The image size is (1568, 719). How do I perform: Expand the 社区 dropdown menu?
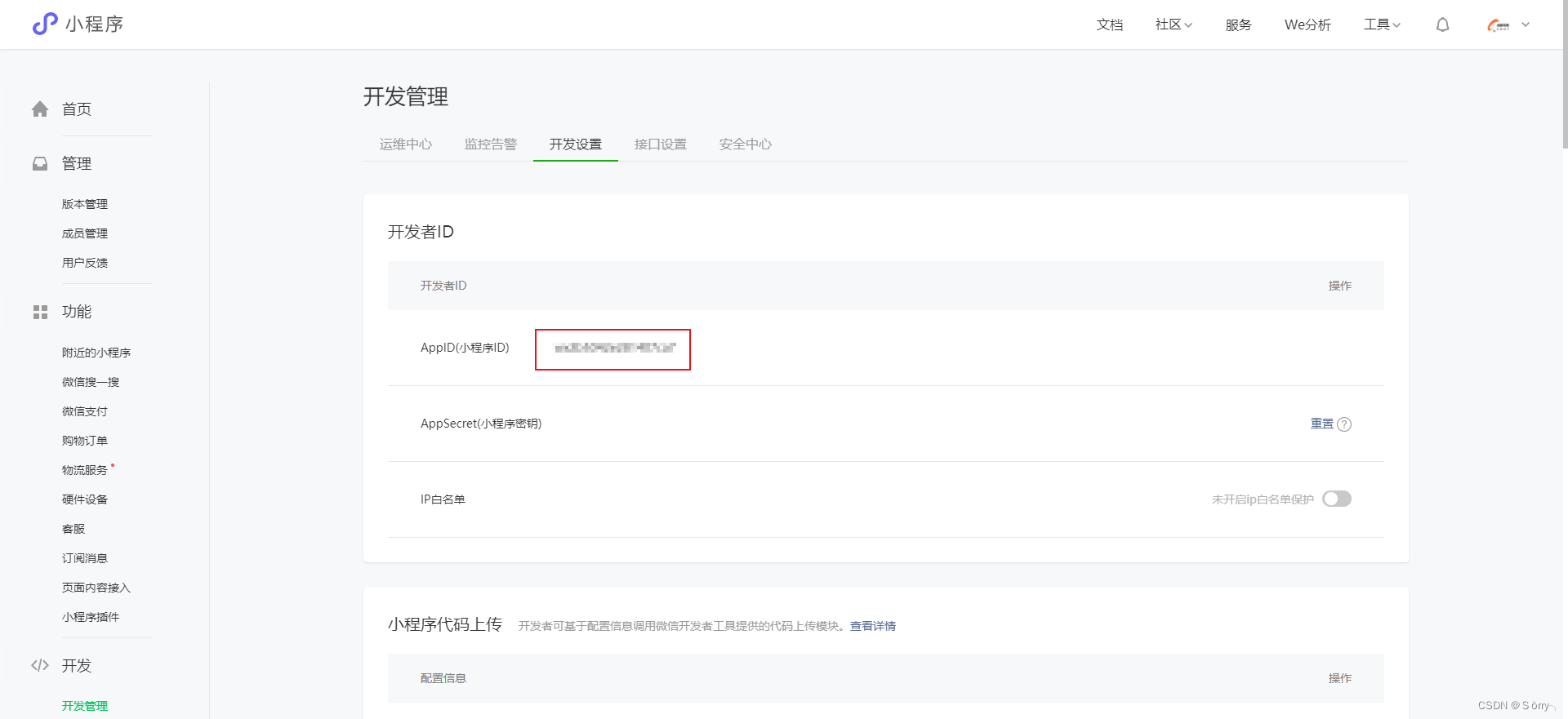tap(1174, 24)
